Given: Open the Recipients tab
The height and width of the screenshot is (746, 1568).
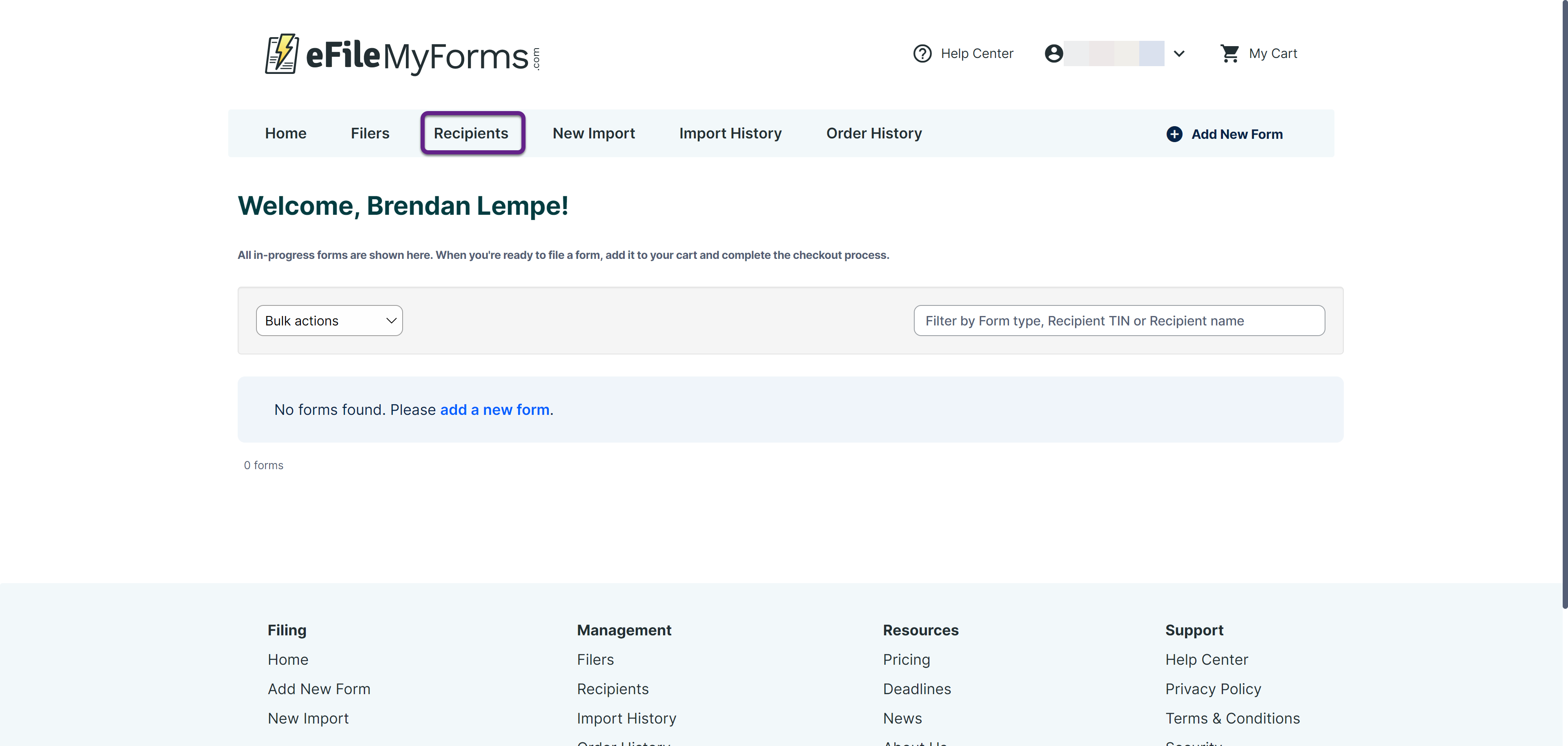Looking at the screenshot, I should pos(471,133).
